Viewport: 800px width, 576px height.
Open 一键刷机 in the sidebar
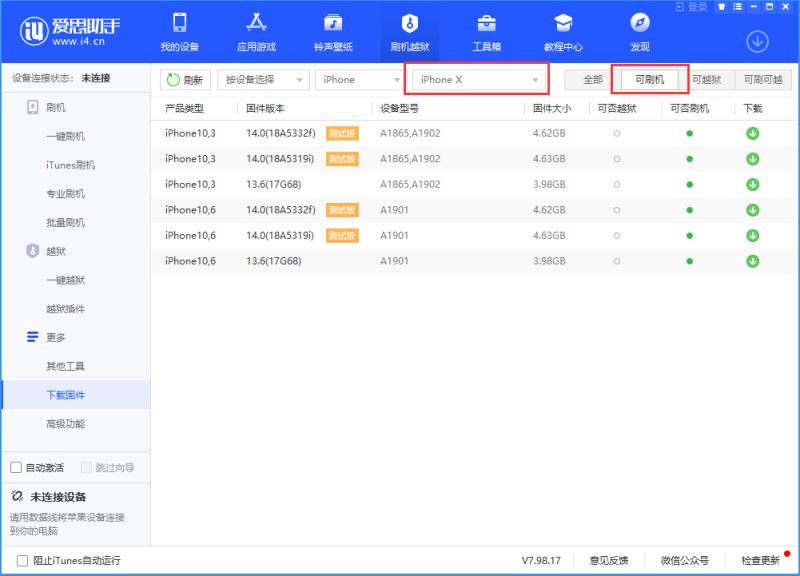point(65,136)
